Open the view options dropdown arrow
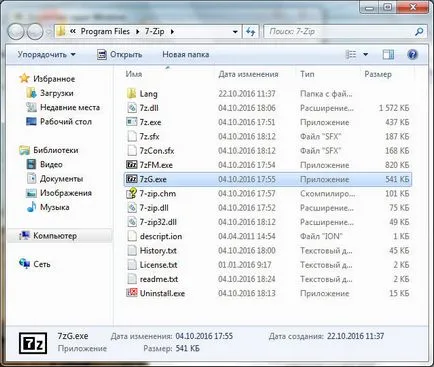The image size is (434, 367). coord(366,54)
